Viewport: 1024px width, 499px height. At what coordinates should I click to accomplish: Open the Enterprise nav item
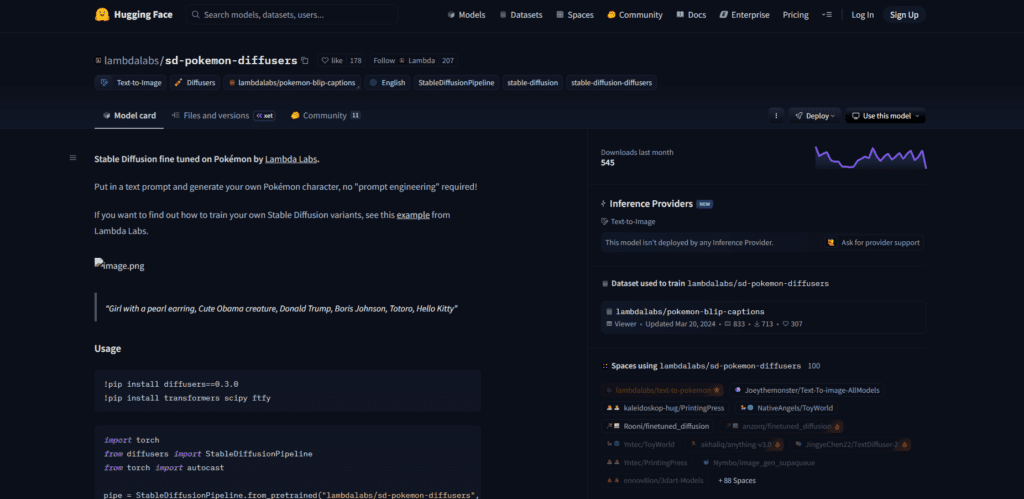pos(744,14)
